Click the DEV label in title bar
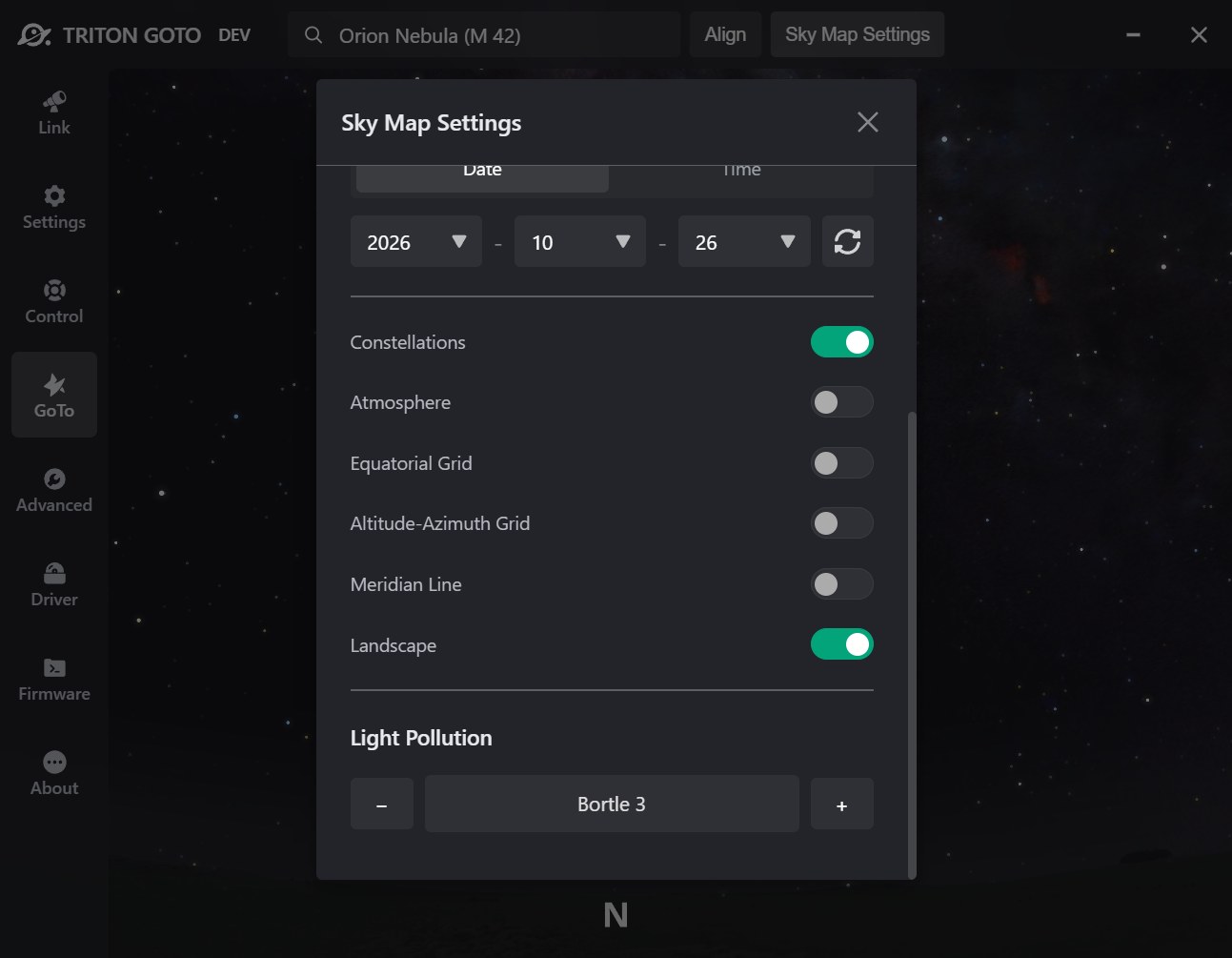The image size is (1232, 958). coord(234,35)
